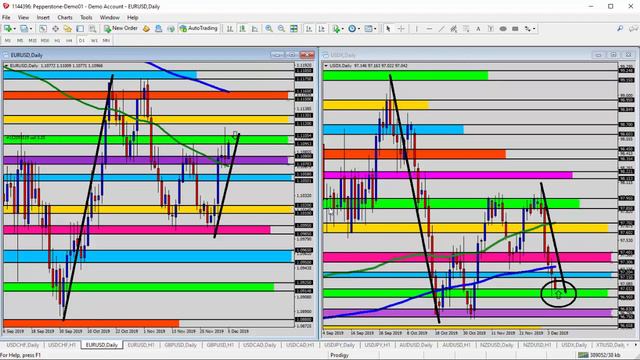Zoom in on the chart

(x=269, y=29)
